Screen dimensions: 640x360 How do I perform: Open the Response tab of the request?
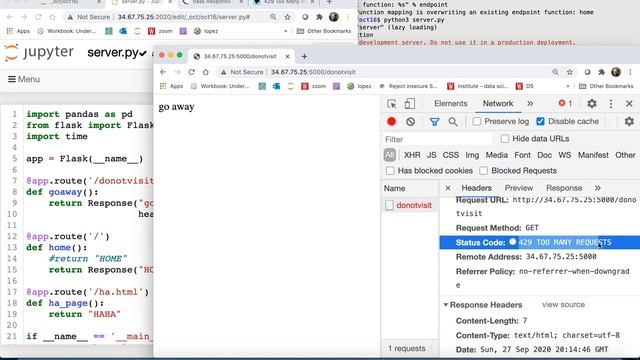point(564,188)
